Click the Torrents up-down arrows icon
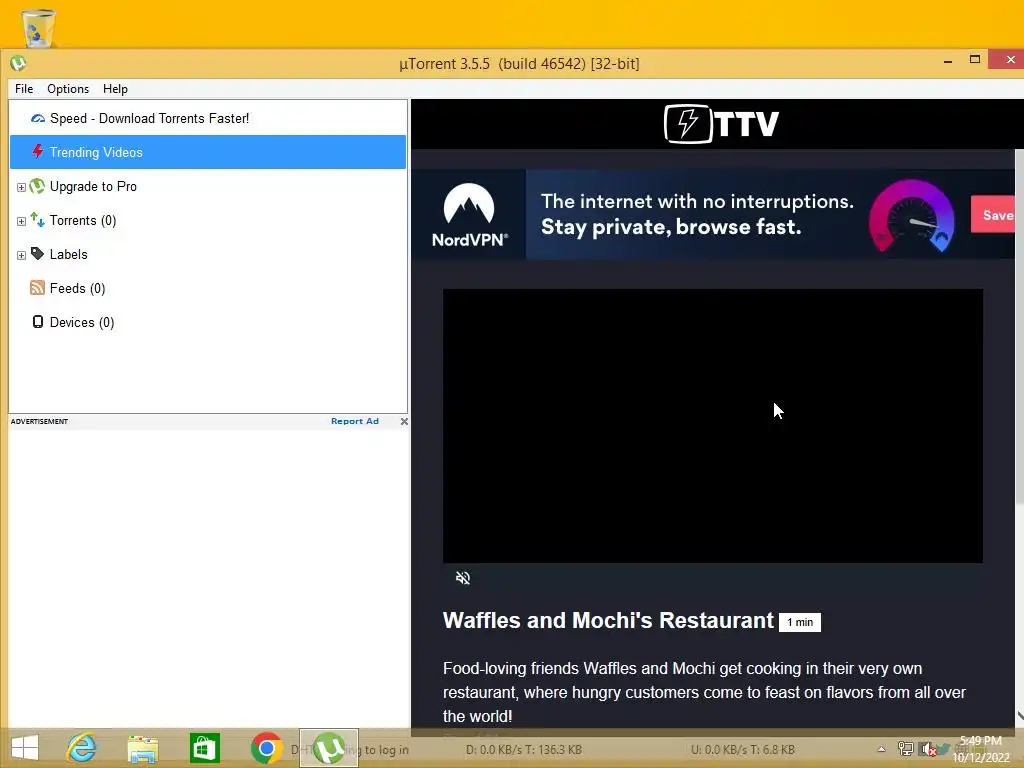The height and width of the screenshot is (768, 1024). click(37, 220)
